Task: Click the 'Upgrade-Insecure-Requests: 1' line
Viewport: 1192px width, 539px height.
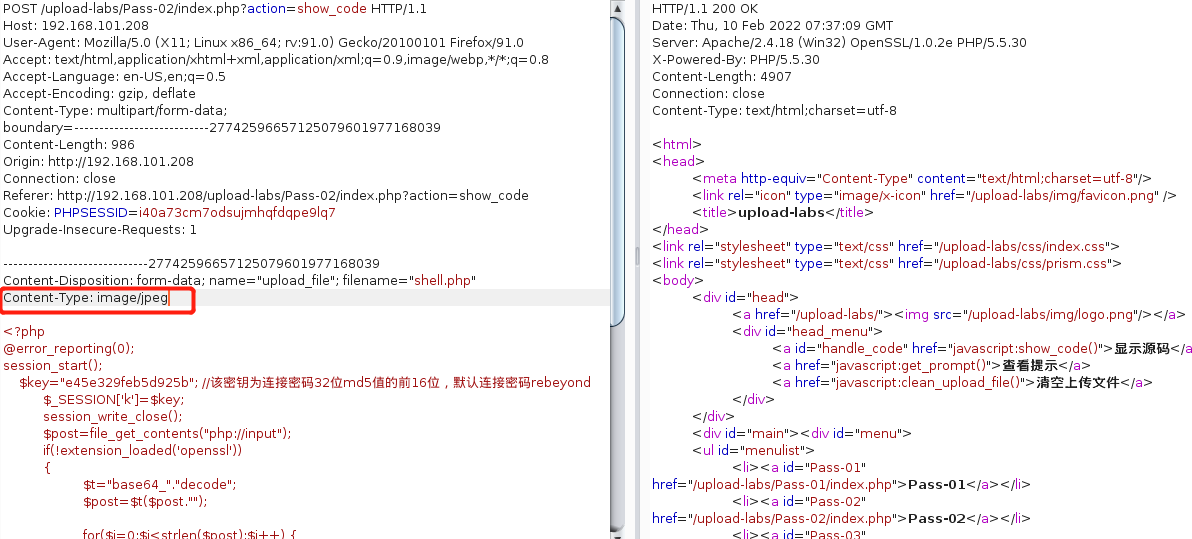Action: 100,229
